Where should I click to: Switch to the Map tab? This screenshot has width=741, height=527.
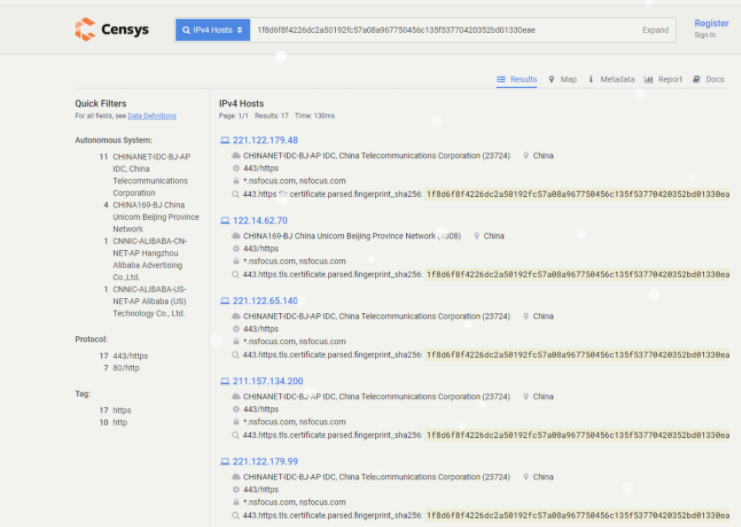click(x=562, y=79)
